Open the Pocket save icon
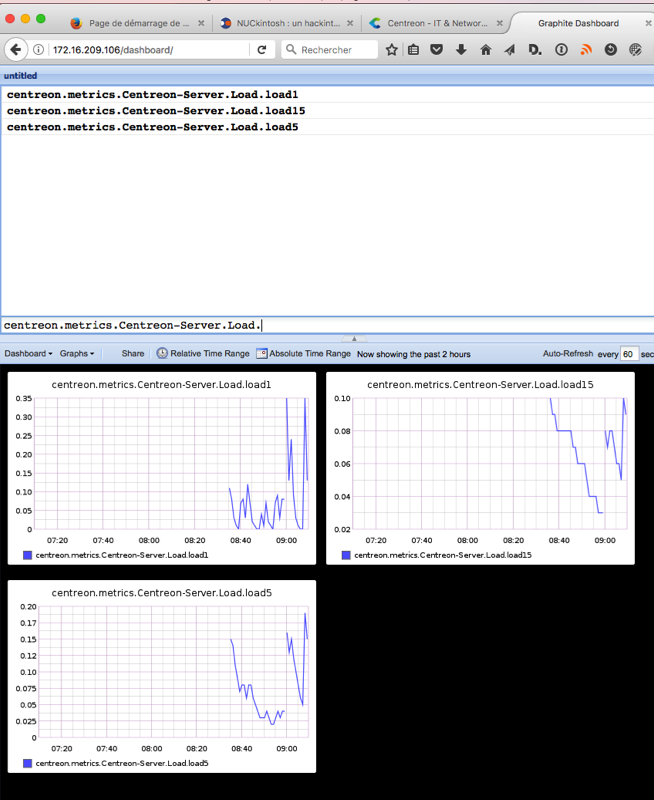654x800 pixels. (x=437, y=49)
